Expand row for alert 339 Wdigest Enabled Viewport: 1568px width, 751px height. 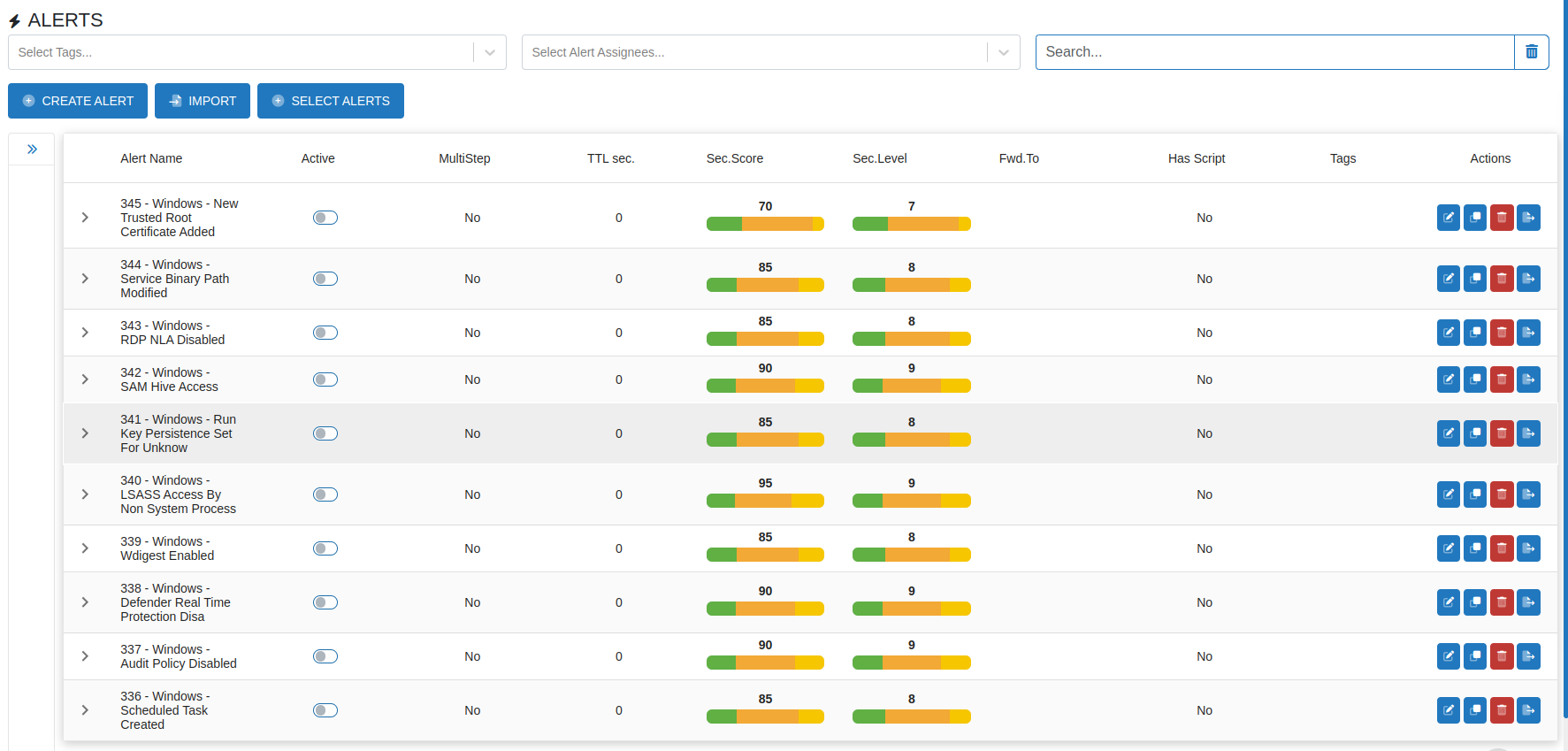[85, 548]
